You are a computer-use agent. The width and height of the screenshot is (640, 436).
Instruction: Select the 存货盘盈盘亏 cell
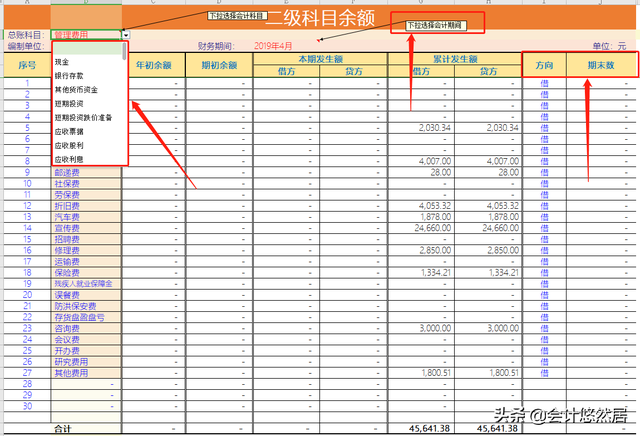coord(86,317)
